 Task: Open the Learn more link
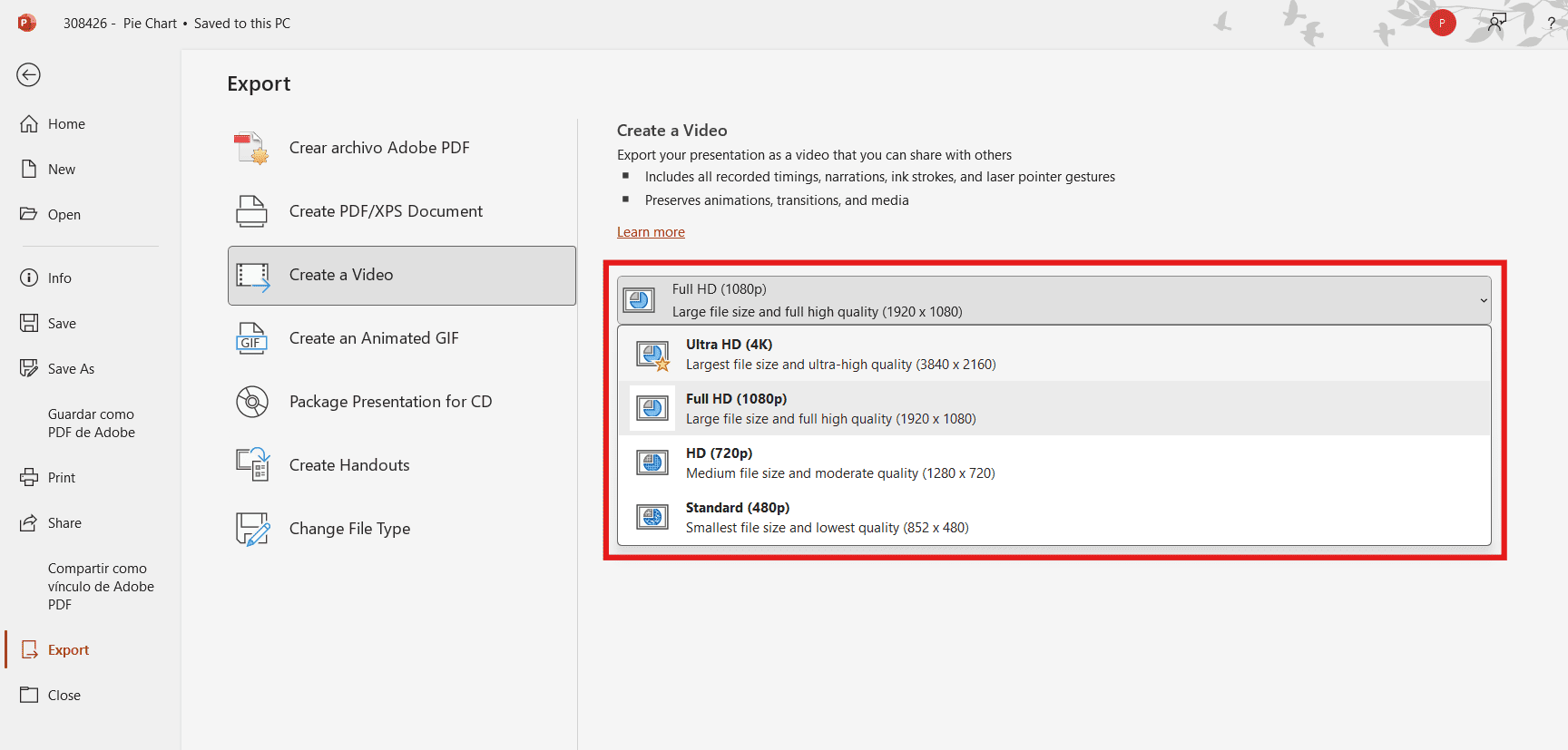(x=651, y=232)
